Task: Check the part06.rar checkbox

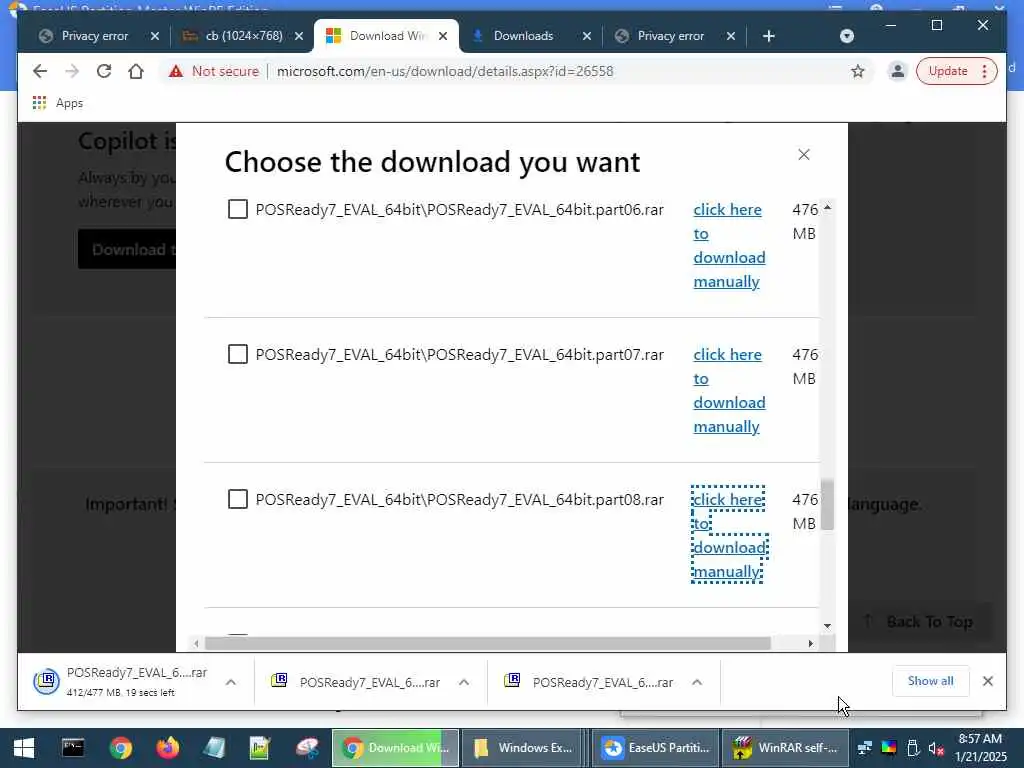Action: pos(238,210)
